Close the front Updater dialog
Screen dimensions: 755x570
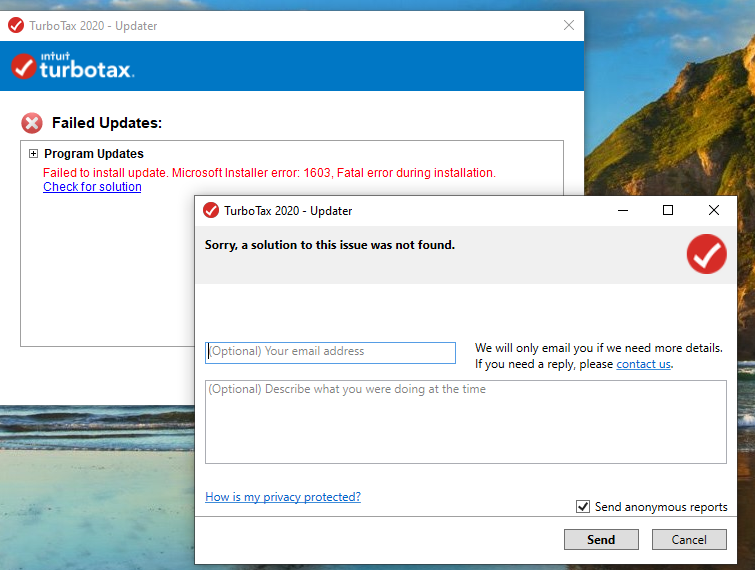714,210
